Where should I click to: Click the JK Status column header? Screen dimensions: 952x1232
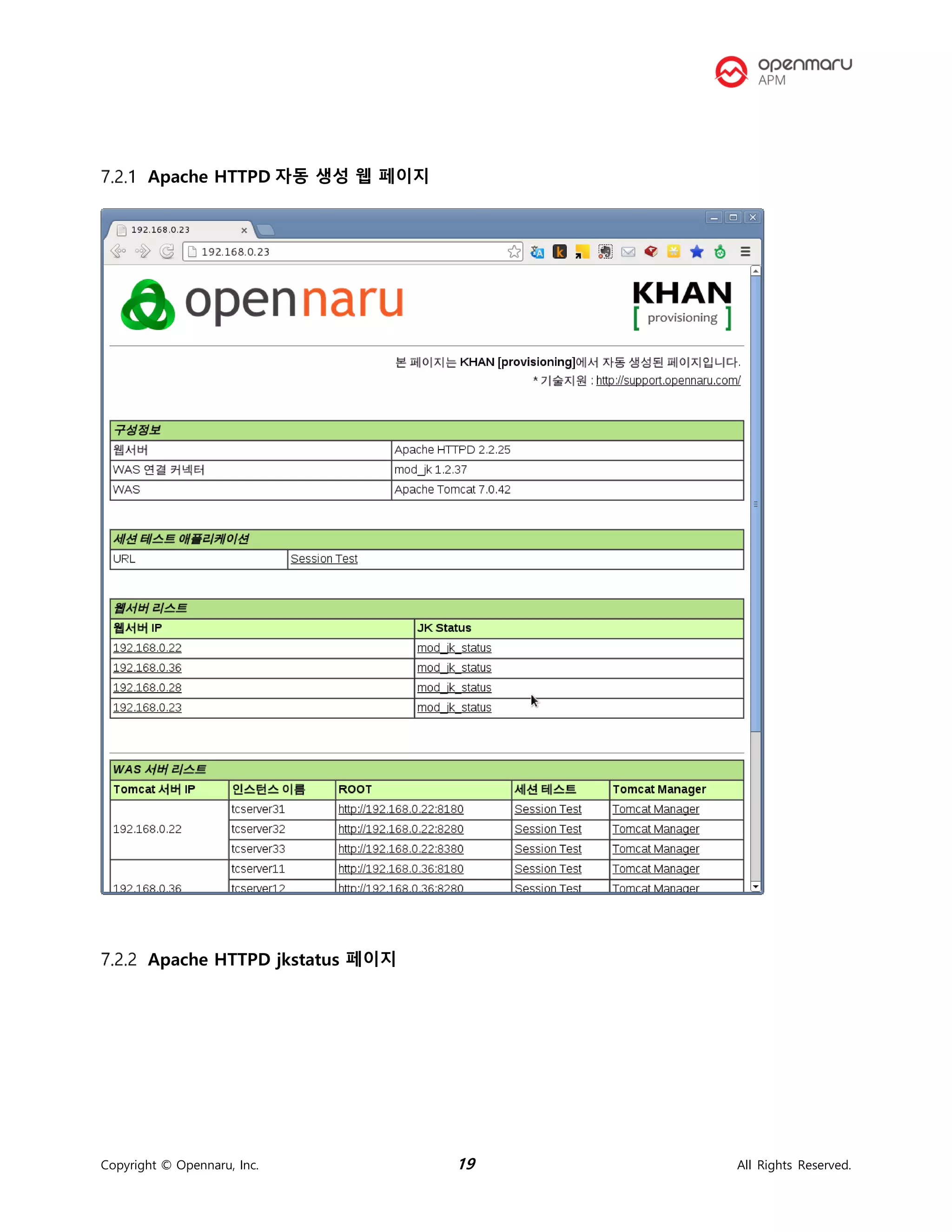[x=579, y=628]
